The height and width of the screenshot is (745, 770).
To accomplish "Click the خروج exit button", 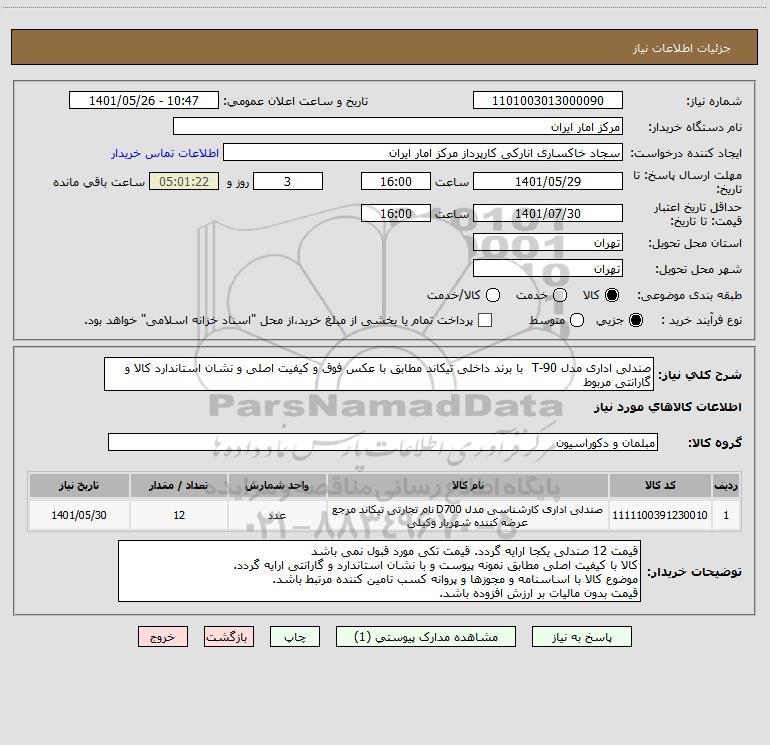I will click(163, 637).
